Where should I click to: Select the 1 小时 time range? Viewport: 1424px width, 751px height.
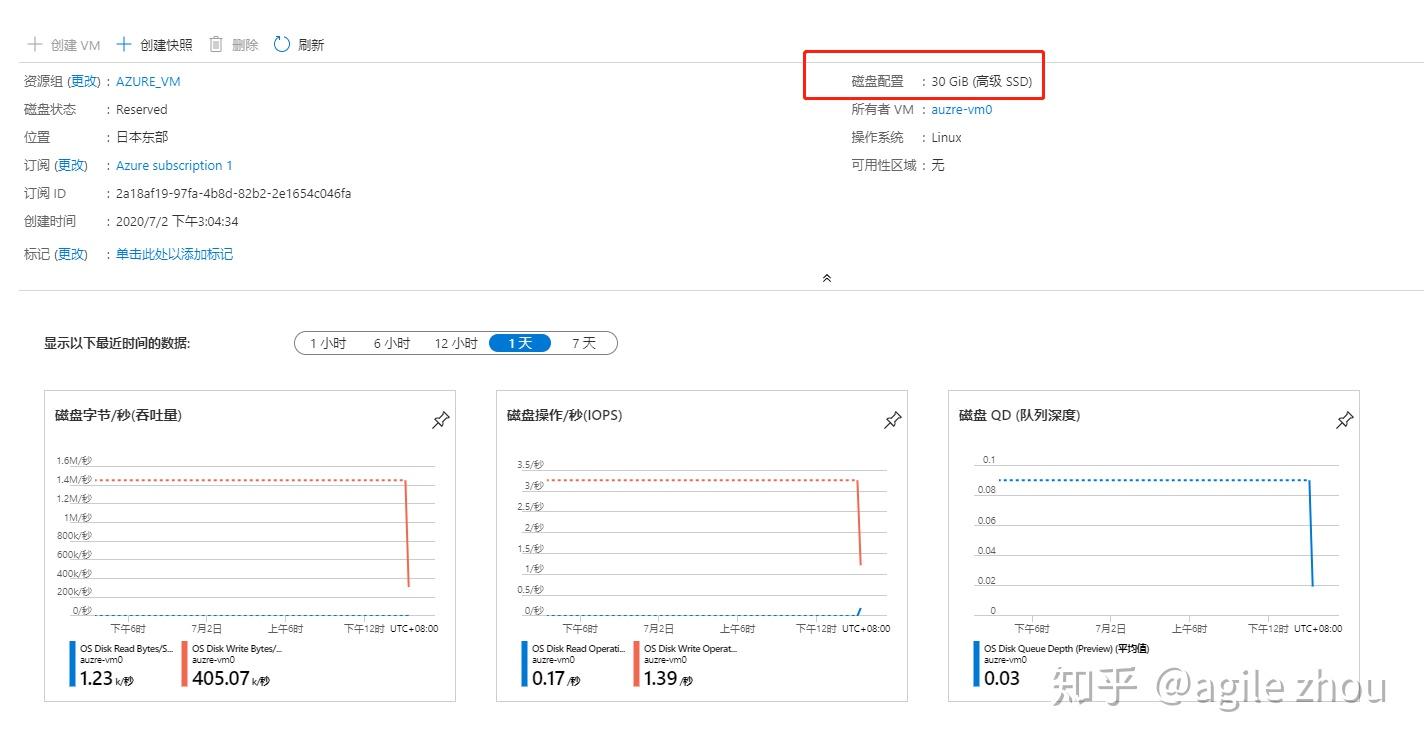(328, 343)
